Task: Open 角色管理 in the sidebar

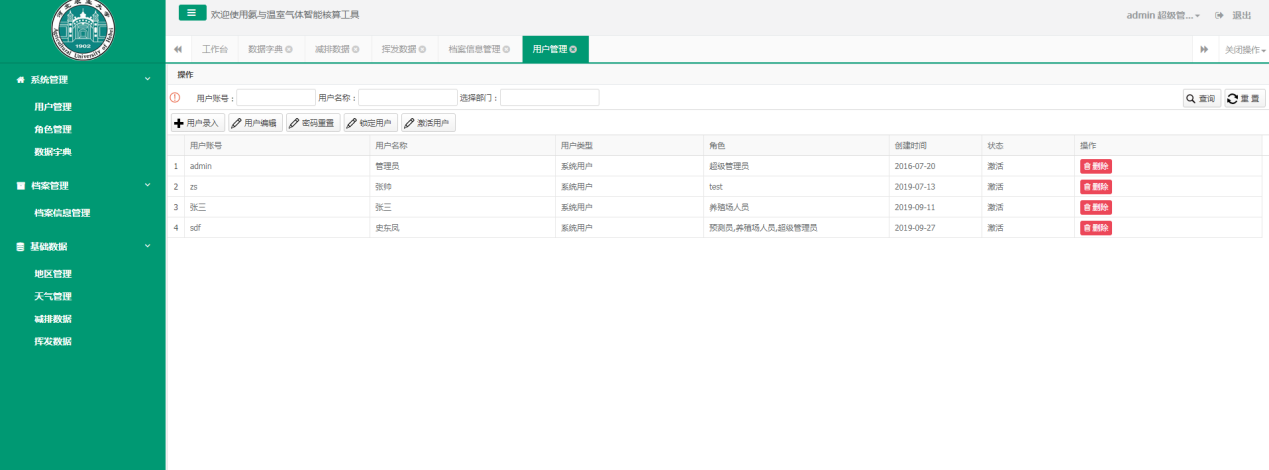Action: point(53,129)
